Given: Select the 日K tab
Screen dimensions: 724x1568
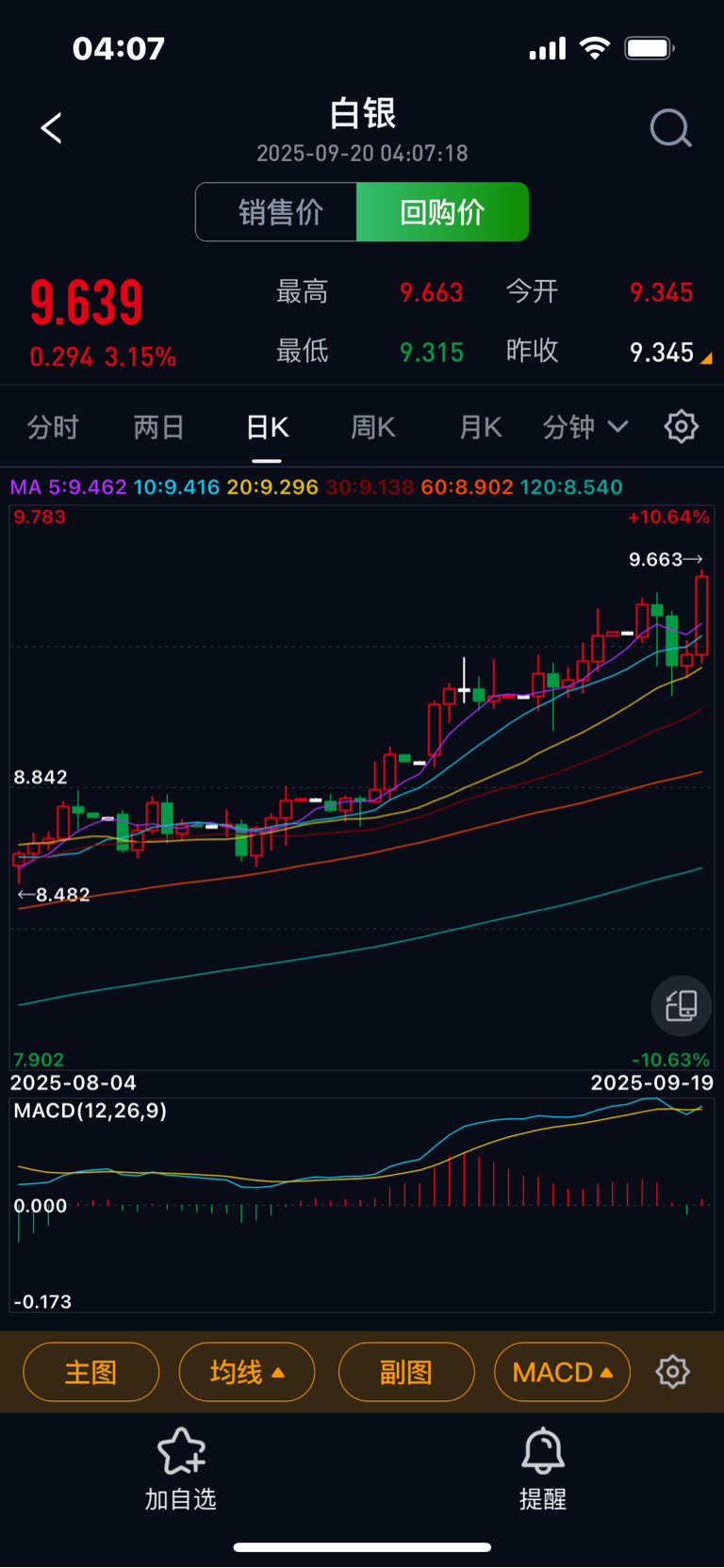Looking at the screenshot, I should 267,427.
